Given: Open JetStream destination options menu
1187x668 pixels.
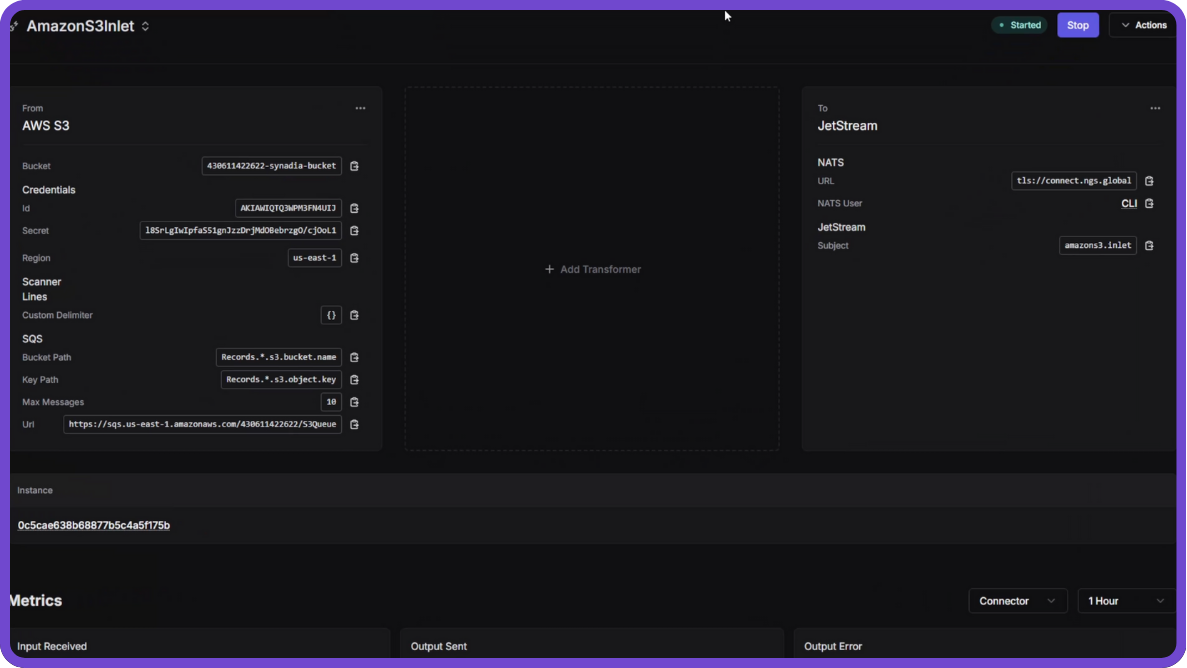Looking at the screenshot, I should pos(1155,108).
